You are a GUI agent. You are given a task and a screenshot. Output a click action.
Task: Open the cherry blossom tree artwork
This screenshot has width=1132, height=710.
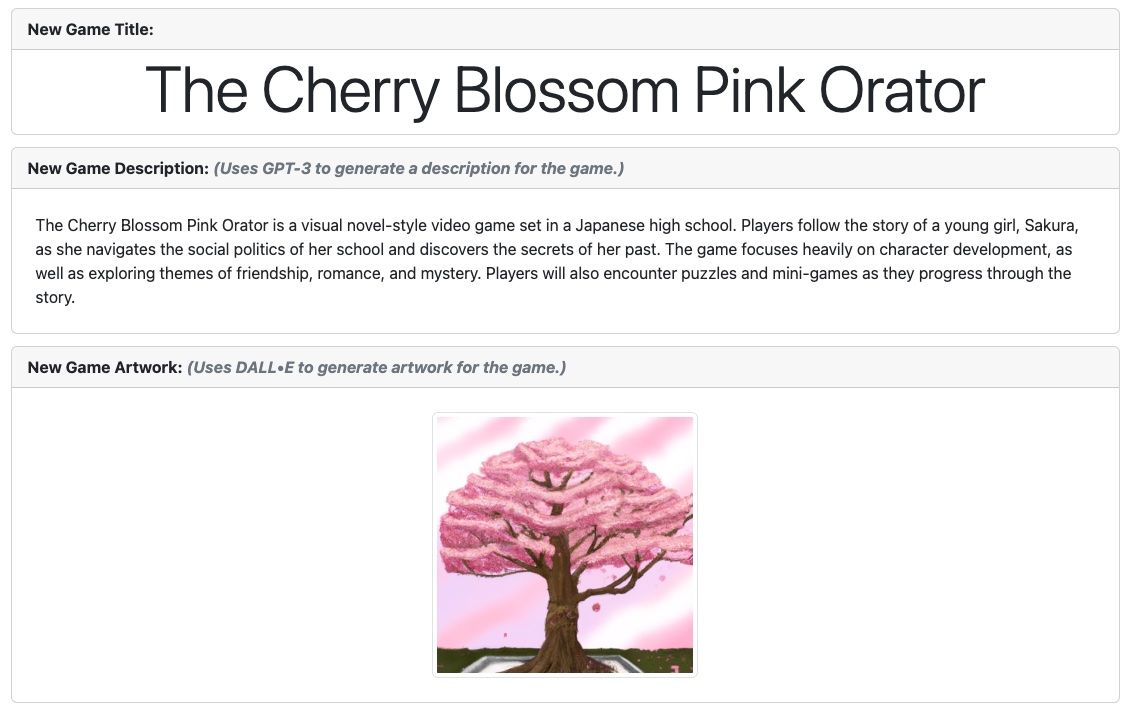point(565,545)
